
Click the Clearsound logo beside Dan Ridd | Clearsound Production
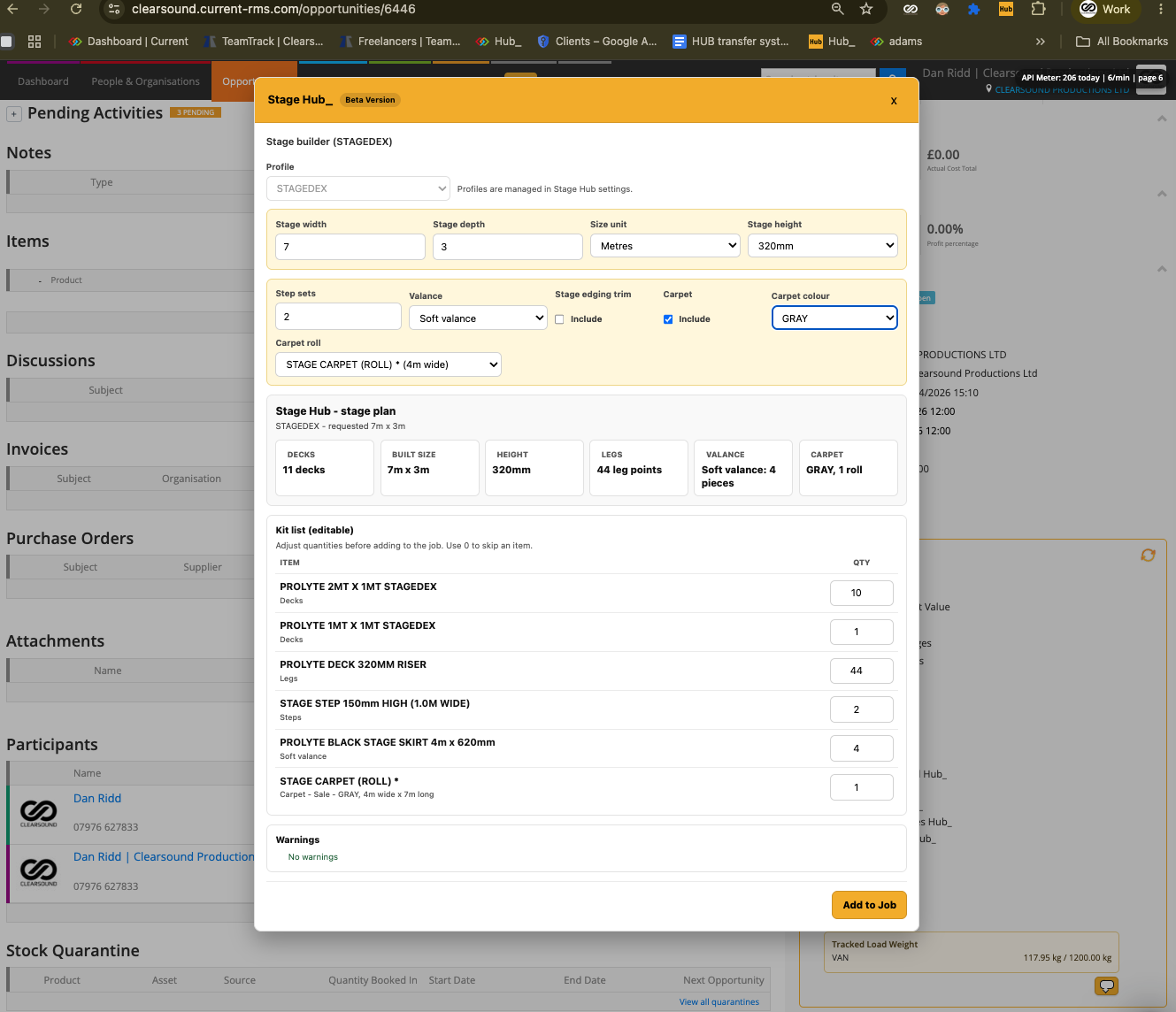[x=39, y=871]
